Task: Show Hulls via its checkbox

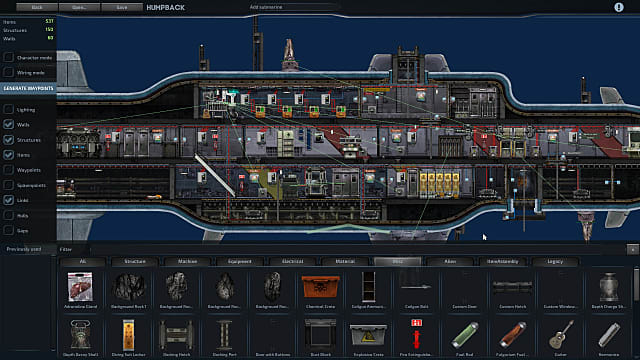Action: click(8, 215)
